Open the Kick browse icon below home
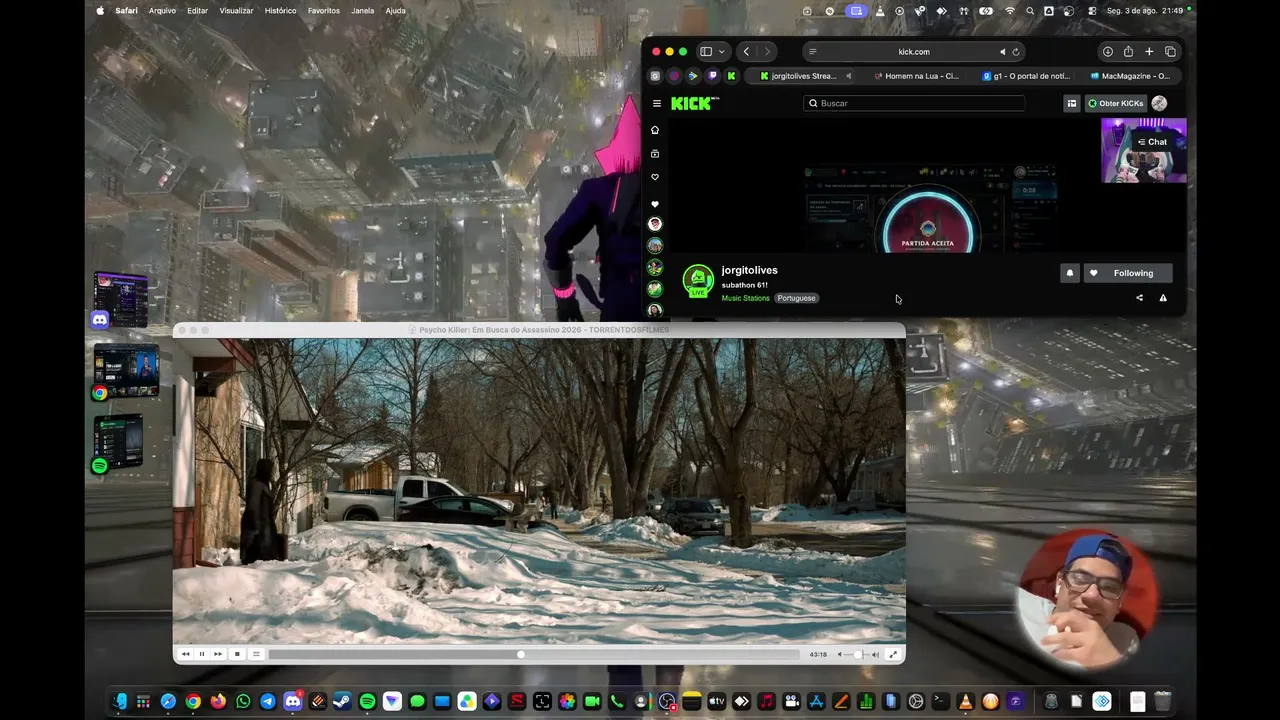Viewport: 1280px width, 720px height. click(x=655, y=154)
